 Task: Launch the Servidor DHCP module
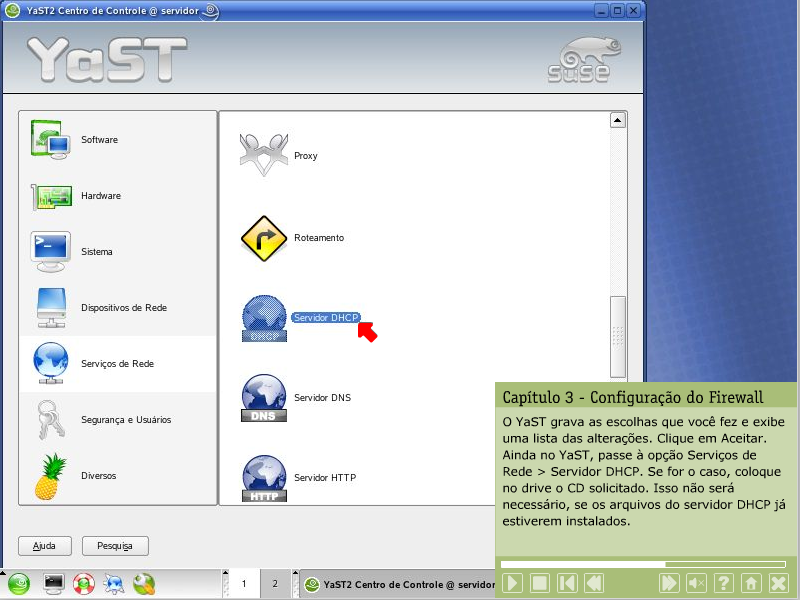[x=325, y=317]
